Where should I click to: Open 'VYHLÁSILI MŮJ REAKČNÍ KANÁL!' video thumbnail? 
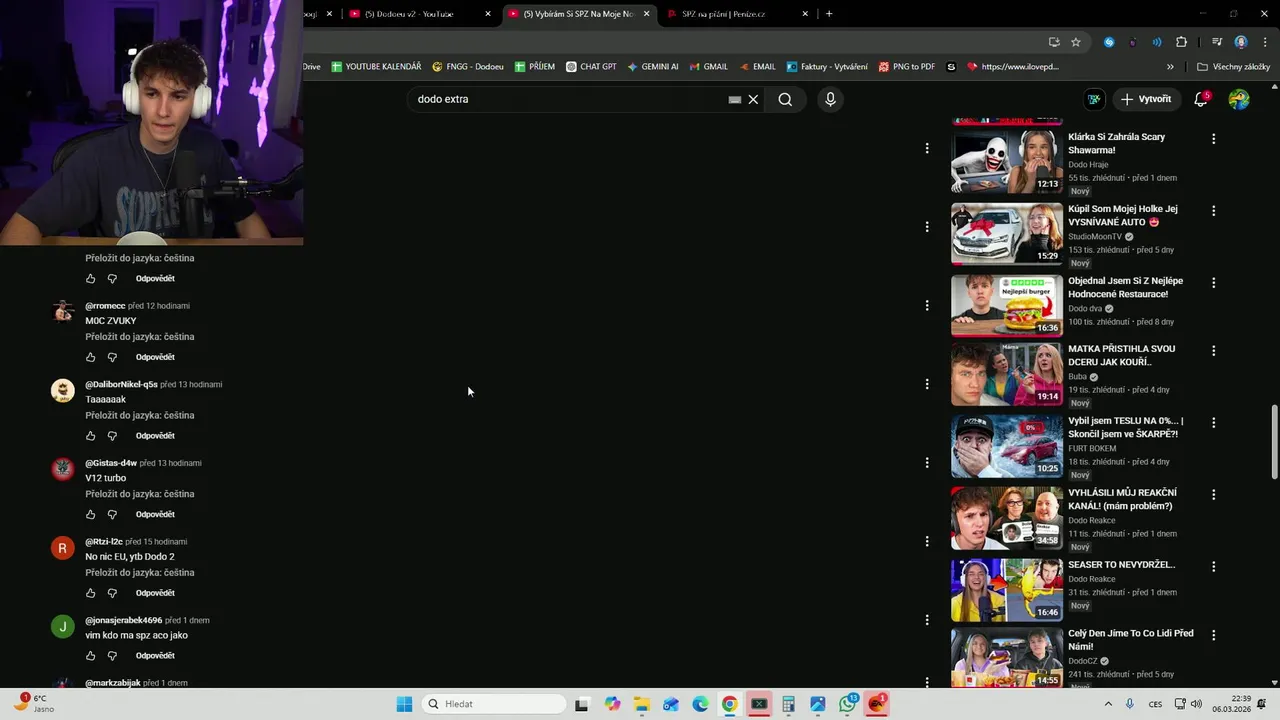point(1006,518)
